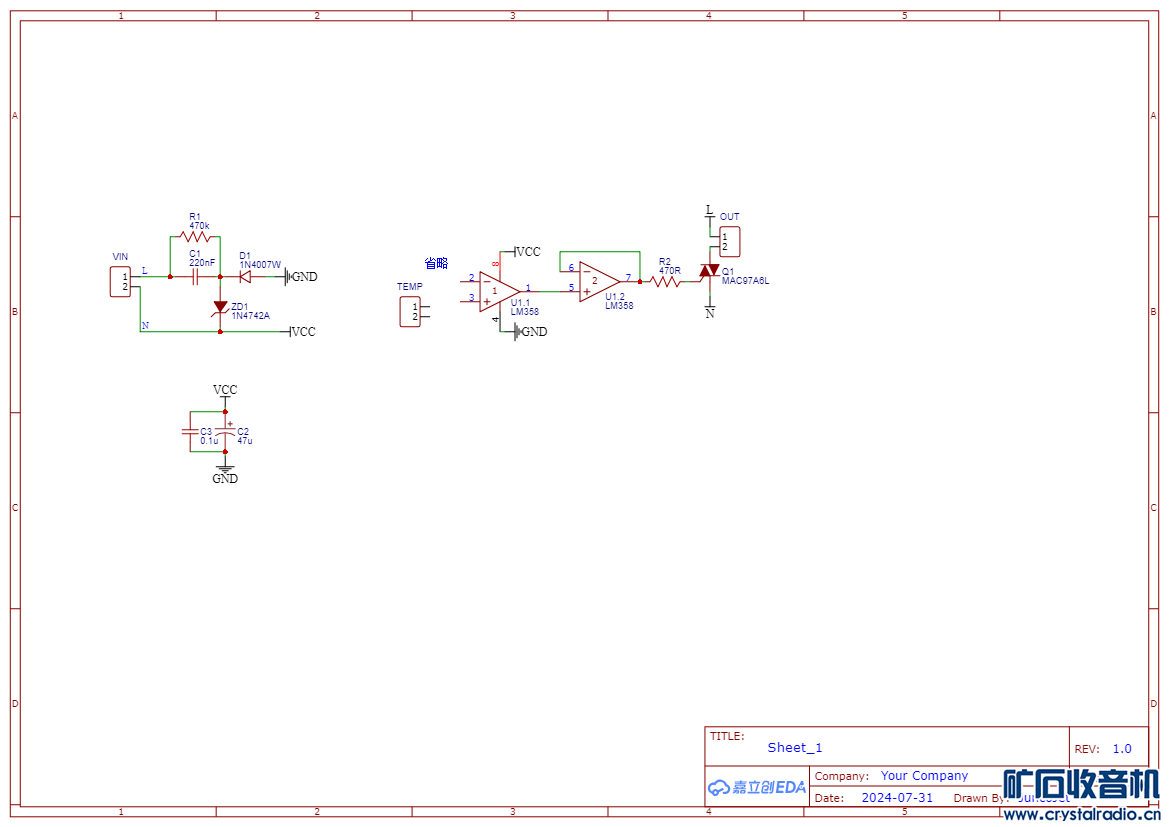Select the C1 capacitor symbol
This screenshot has height=827, width=1169.
(195, 277)
